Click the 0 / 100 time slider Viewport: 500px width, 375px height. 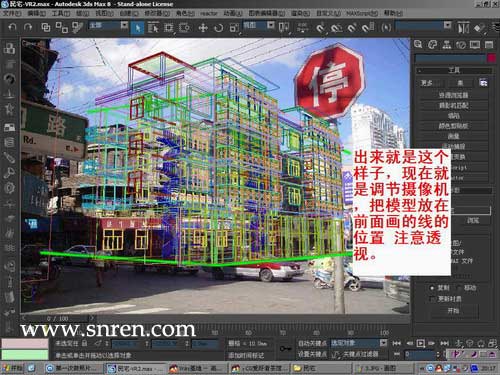coord(58,319)
